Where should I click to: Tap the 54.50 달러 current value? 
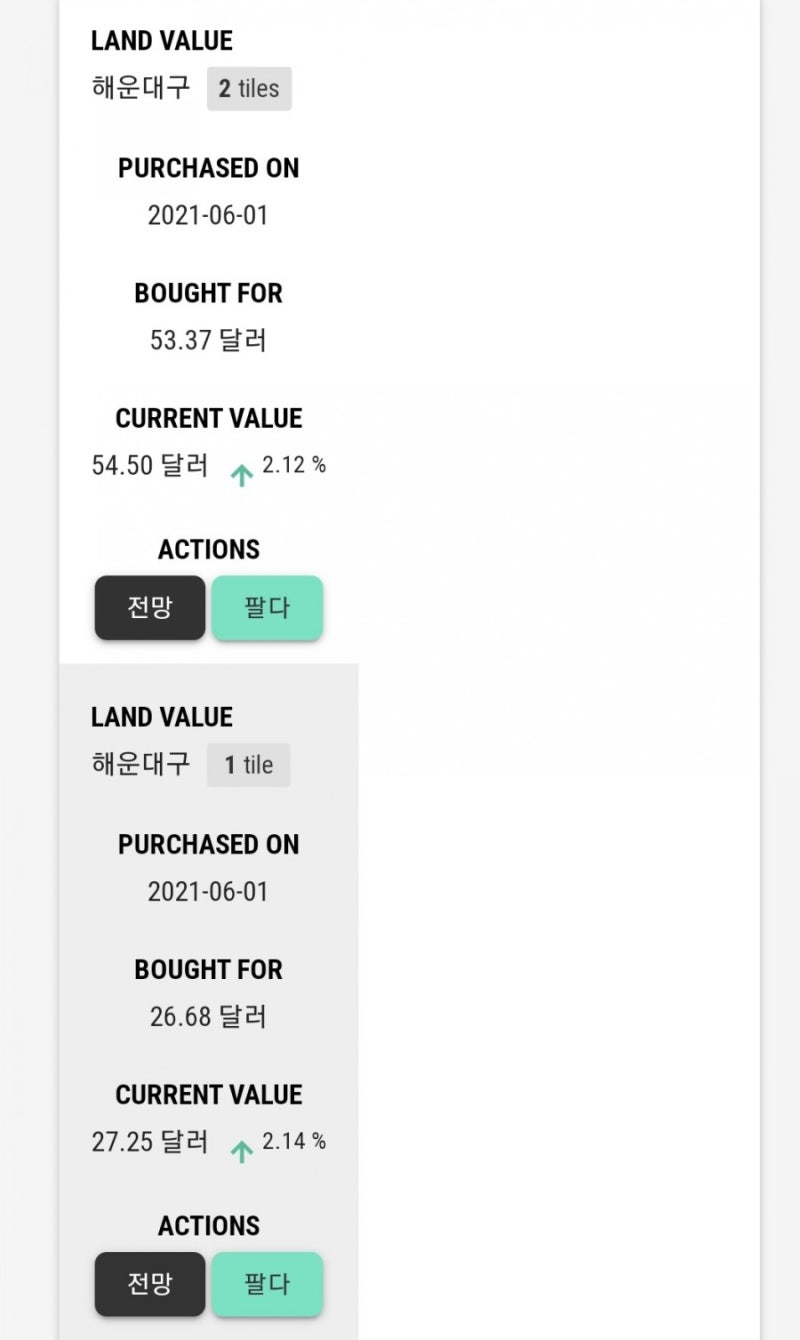150,466
